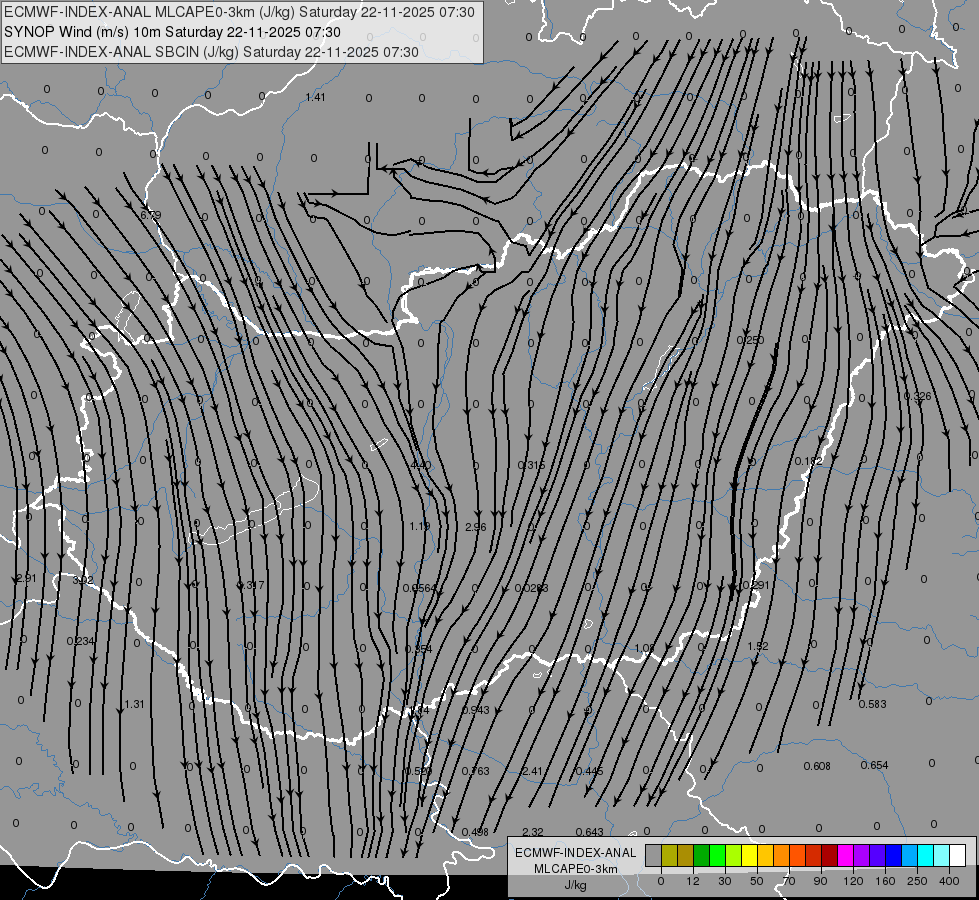Click the 2.32 value near the legend
Screen dimensions: 979x900
coord(533,832)
